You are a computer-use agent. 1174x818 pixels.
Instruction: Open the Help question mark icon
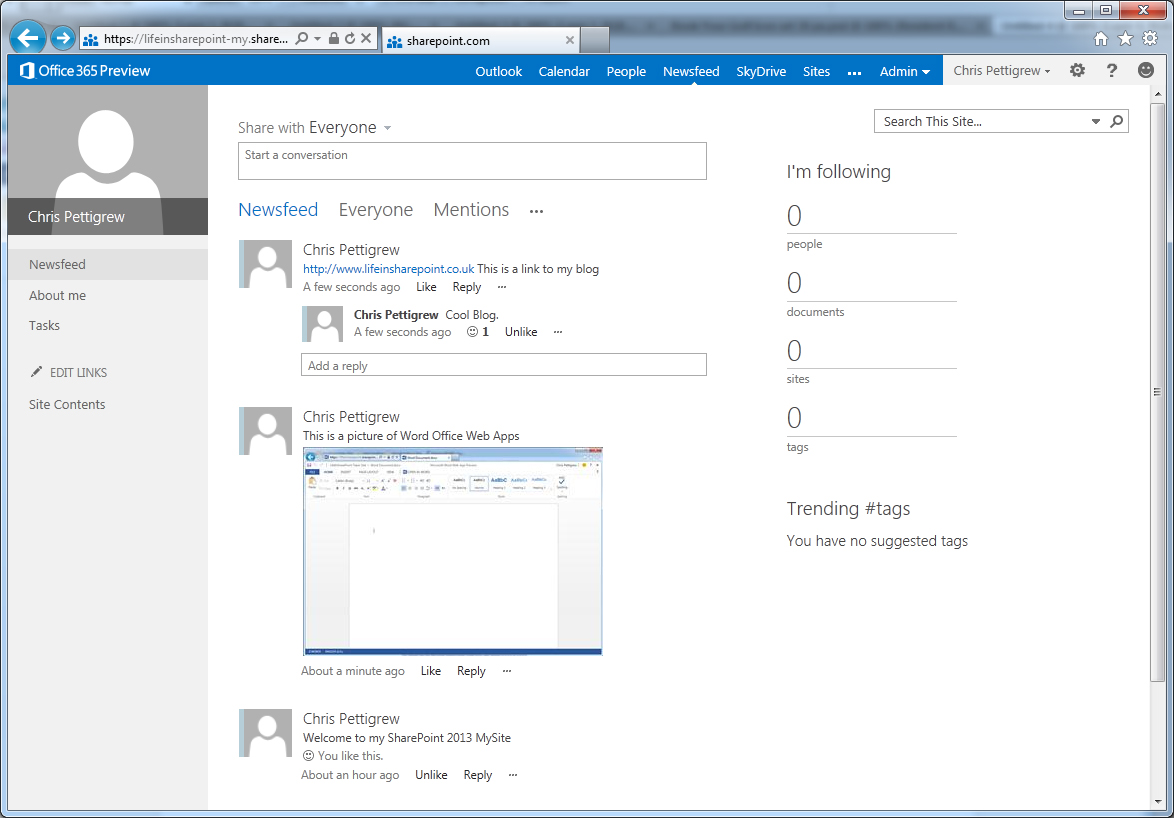click(1112, 70)
